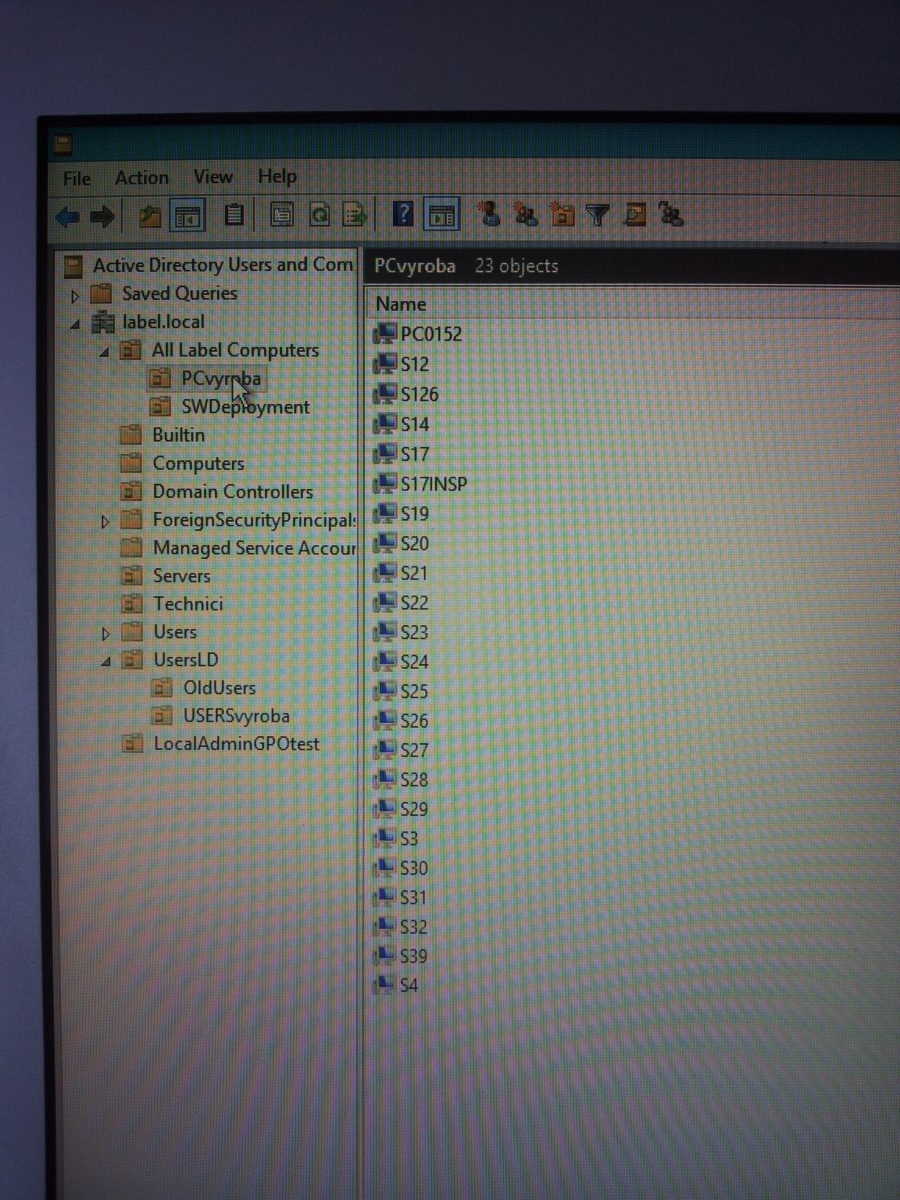900x1200 pixels.
Task: Open the View menu
Action: click(x=212, y=177)
